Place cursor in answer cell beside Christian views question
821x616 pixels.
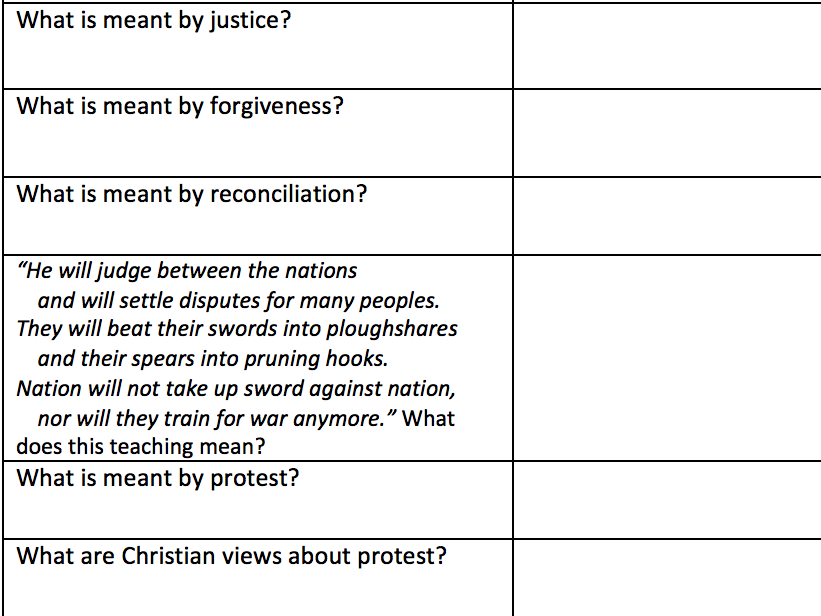pos(667,578)
